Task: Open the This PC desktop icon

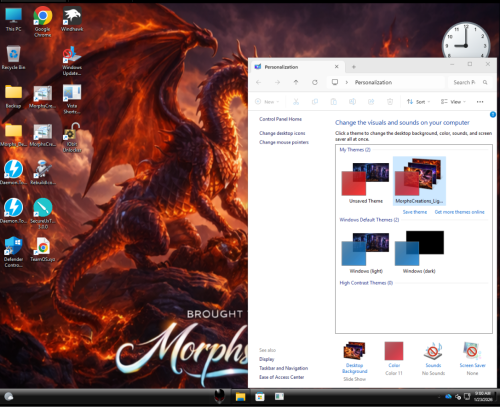Action: click(x=13, y=19)
